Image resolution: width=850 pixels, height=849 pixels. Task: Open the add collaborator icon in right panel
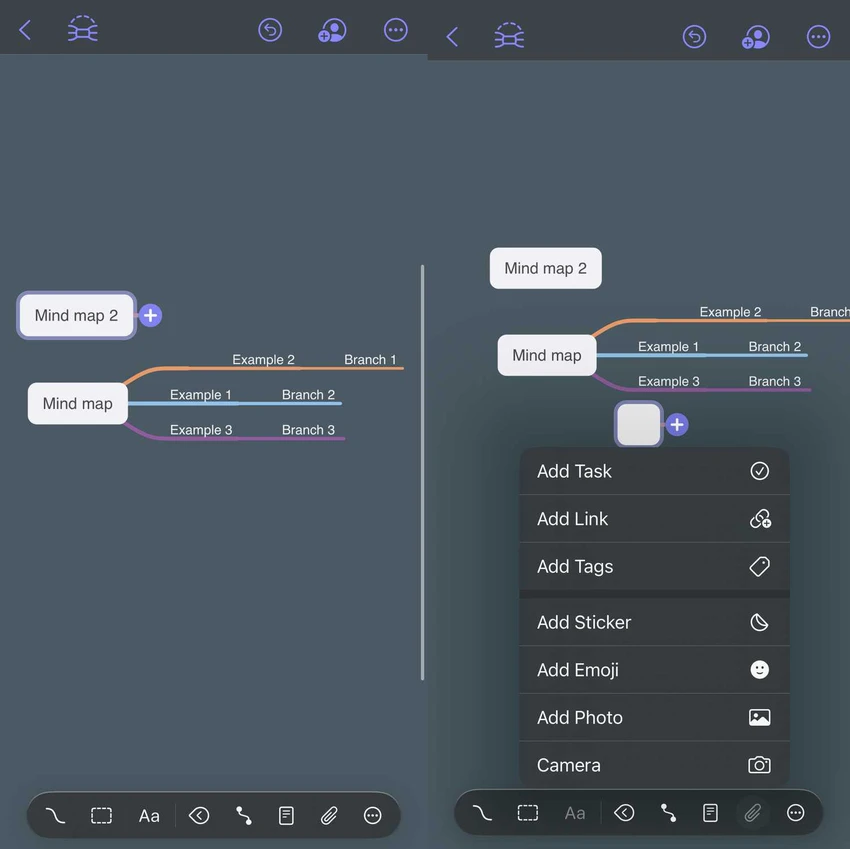click(755, 37)
